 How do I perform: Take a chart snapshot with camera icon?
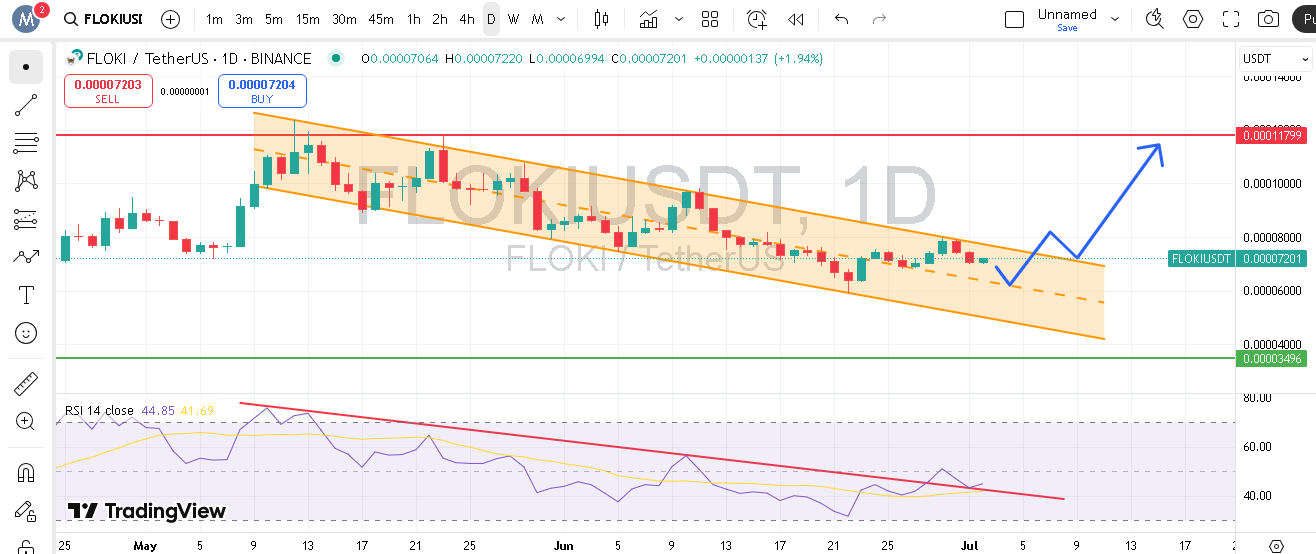[1269, 19]
